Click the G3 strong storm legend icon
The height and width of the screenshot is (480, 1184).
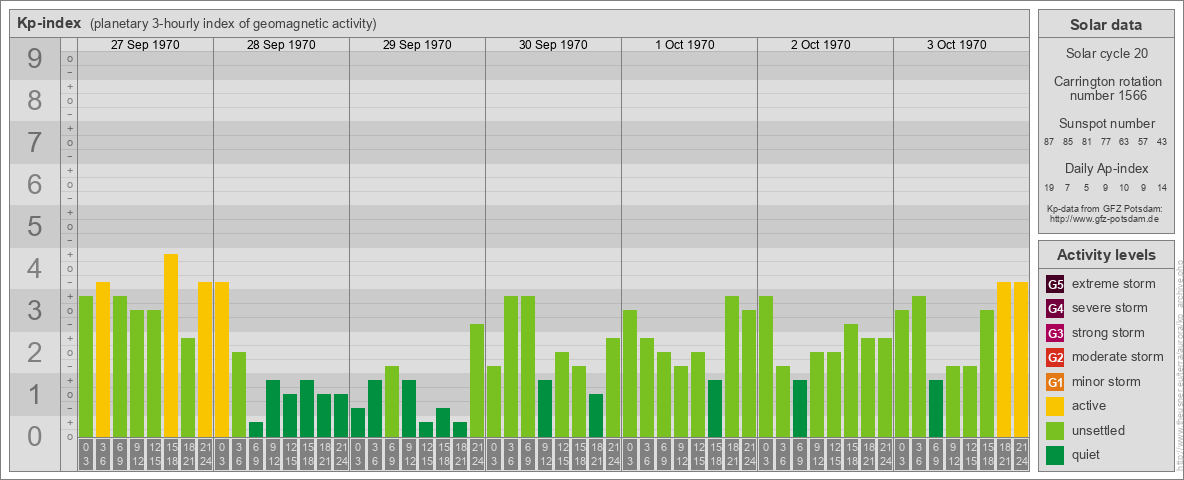(1055, 333)
